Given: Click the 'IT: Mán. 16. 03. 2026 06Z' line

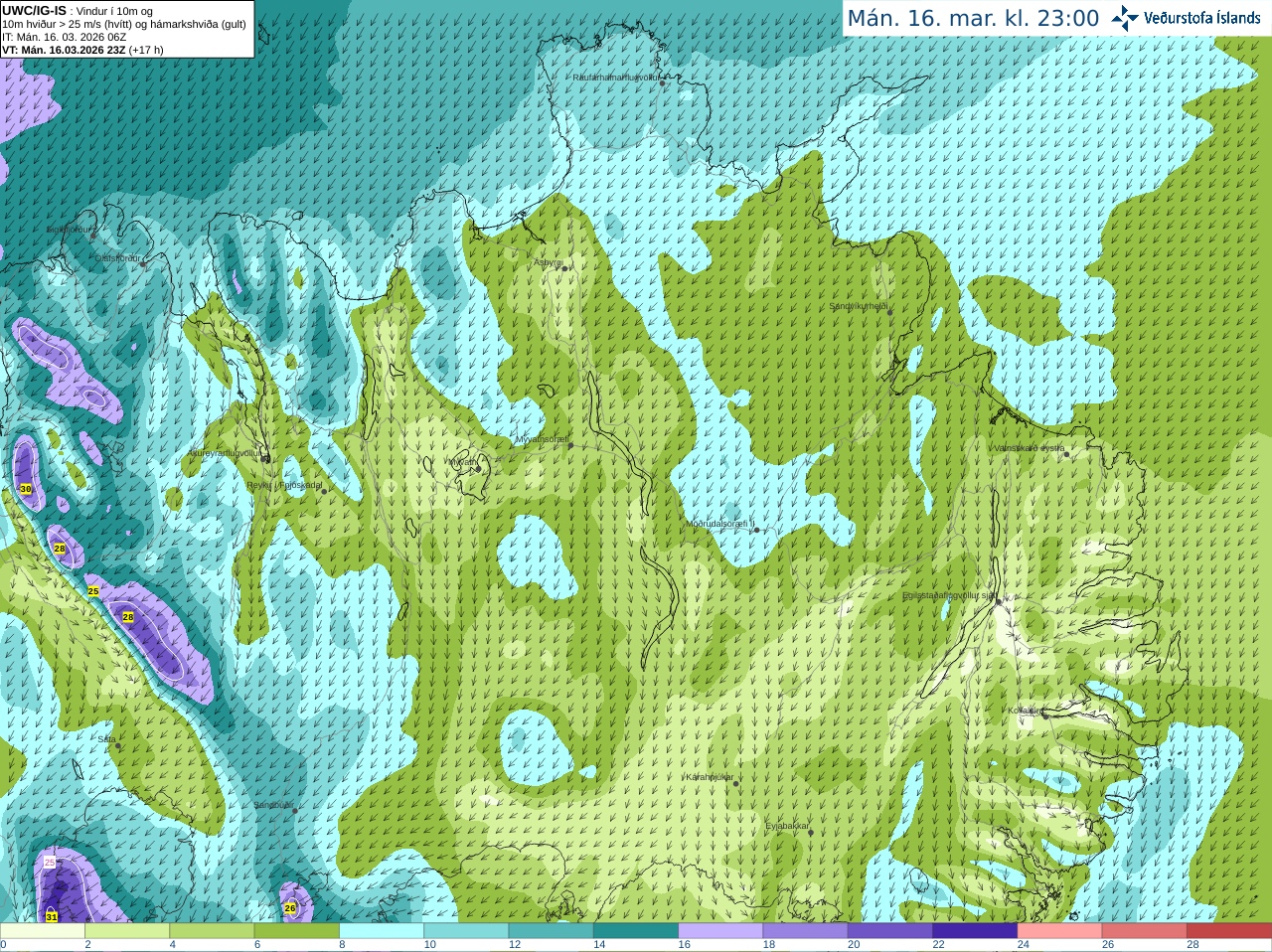Looking at the screenshot, I should click(65, 37).
